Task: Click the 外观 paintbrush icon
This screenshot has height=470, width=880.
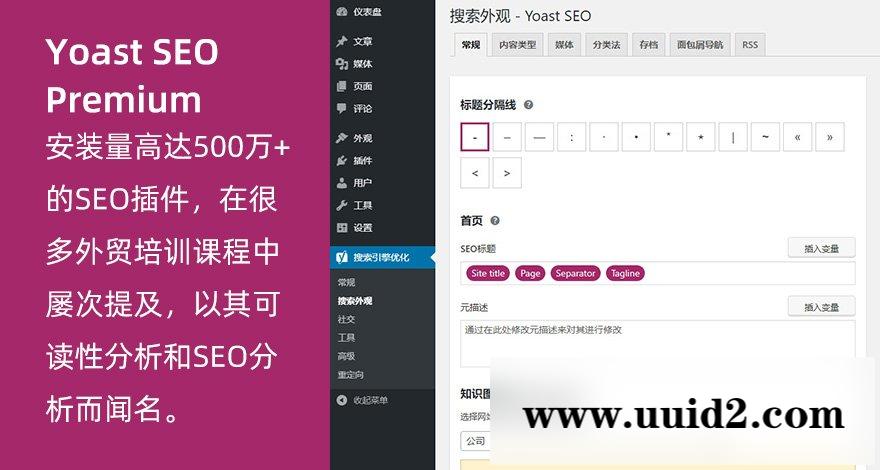Action: (342, 138)
